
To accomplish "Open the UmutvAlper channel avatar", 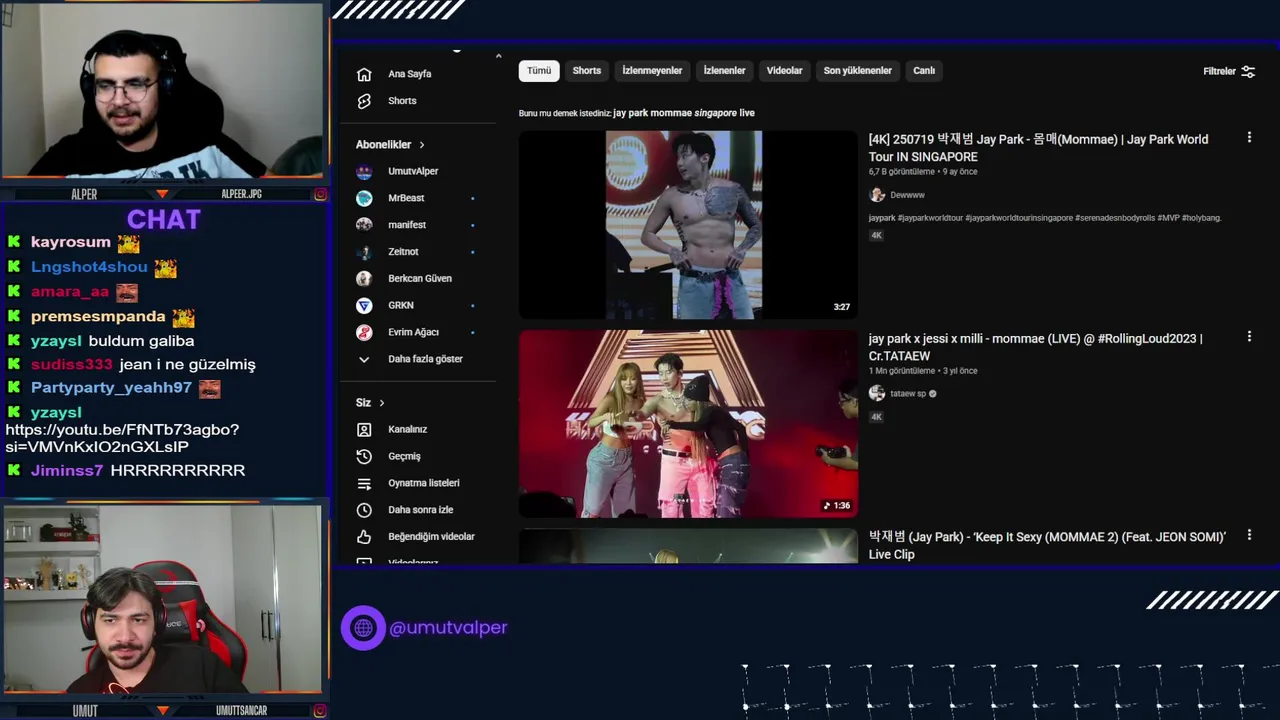I will pos(364,171).
